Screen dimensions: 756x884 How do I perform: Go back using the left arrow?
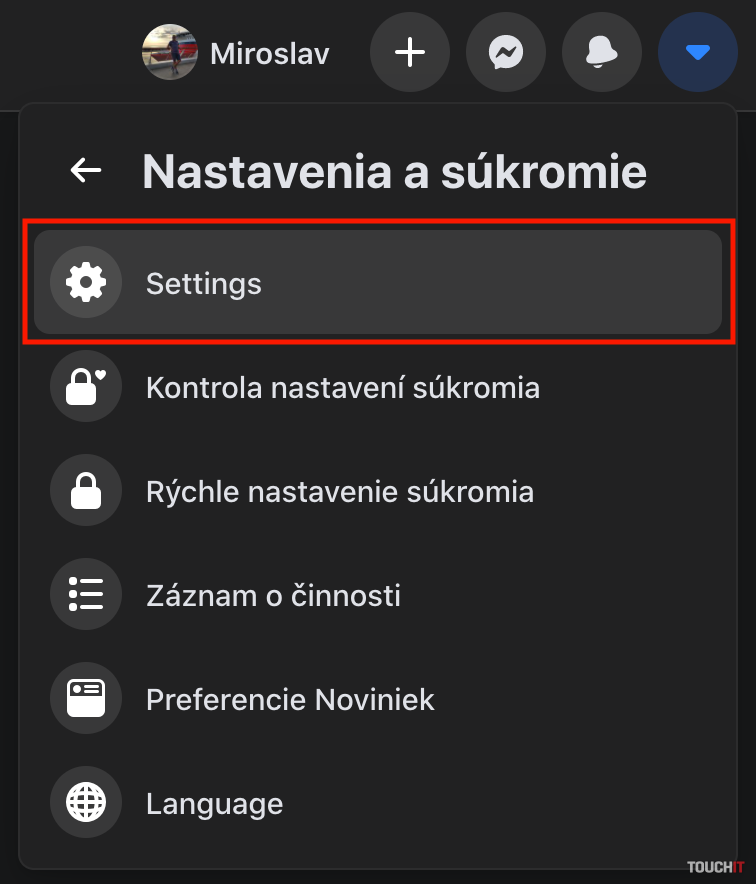(86, 171)
